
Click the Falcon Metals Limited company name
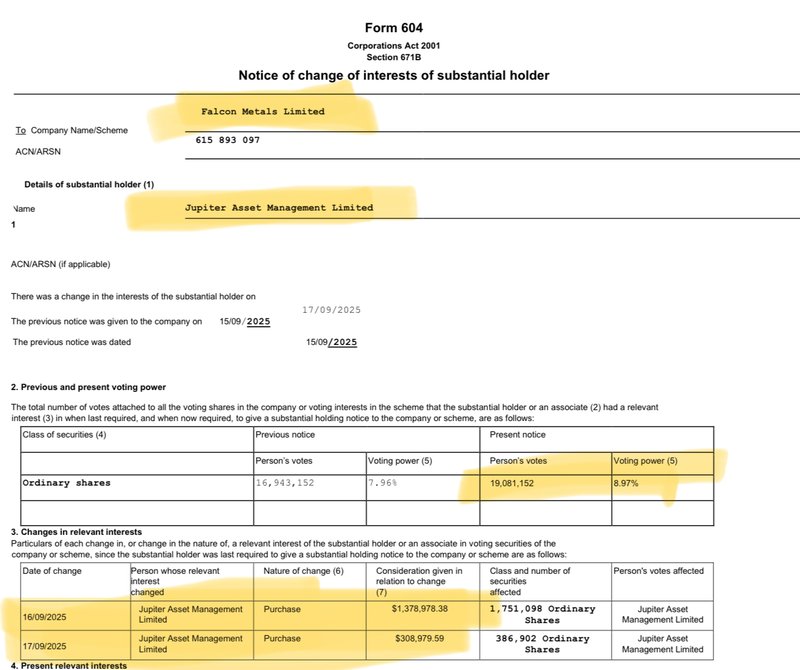[263, 112]
